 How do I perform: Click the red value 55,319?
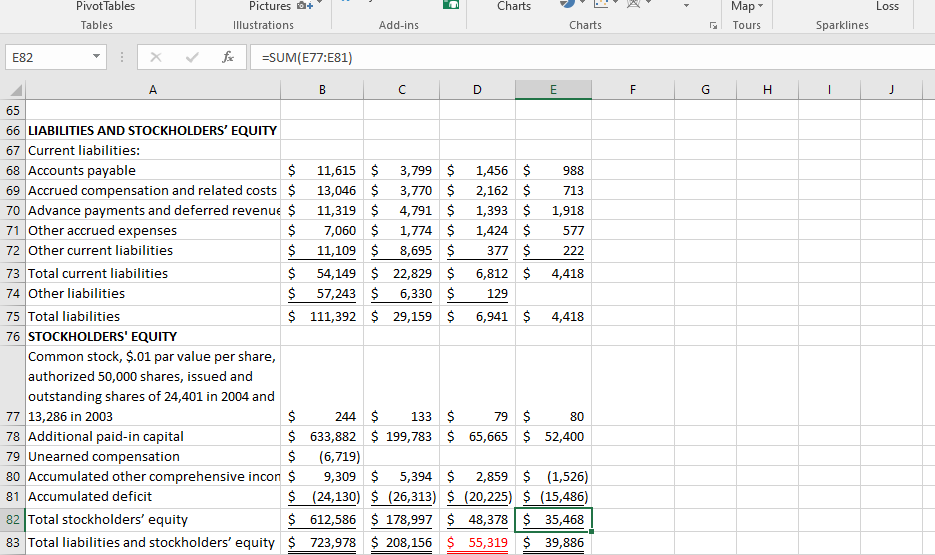coord(477,542)
